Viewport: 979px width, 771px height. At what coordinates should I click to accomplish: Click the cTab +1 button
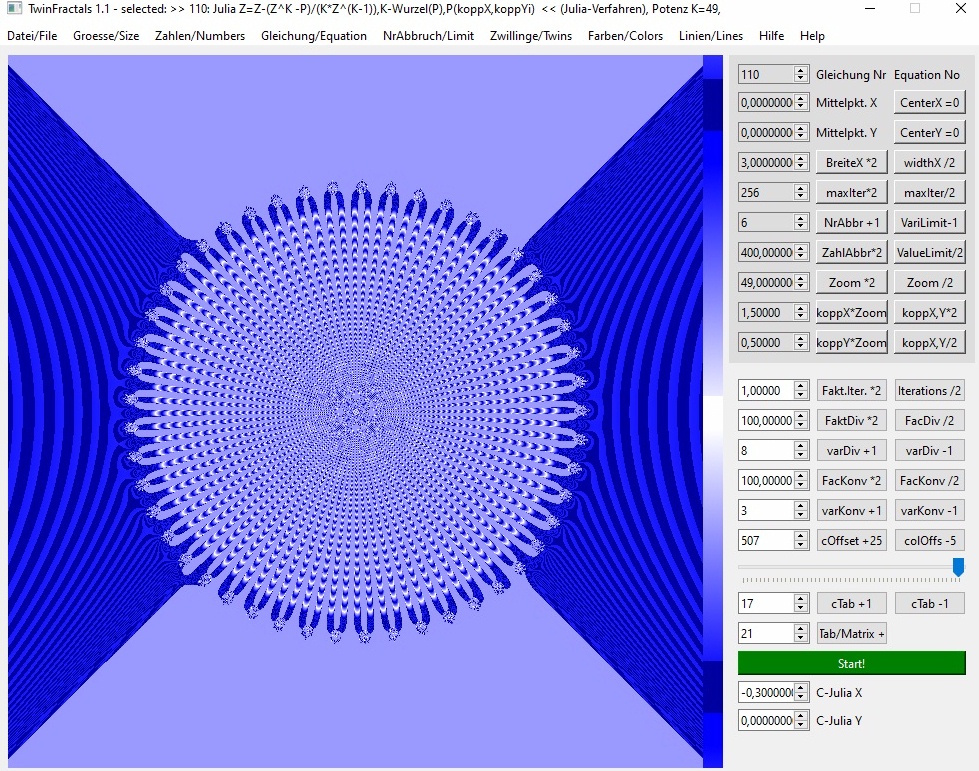(852, 603)
